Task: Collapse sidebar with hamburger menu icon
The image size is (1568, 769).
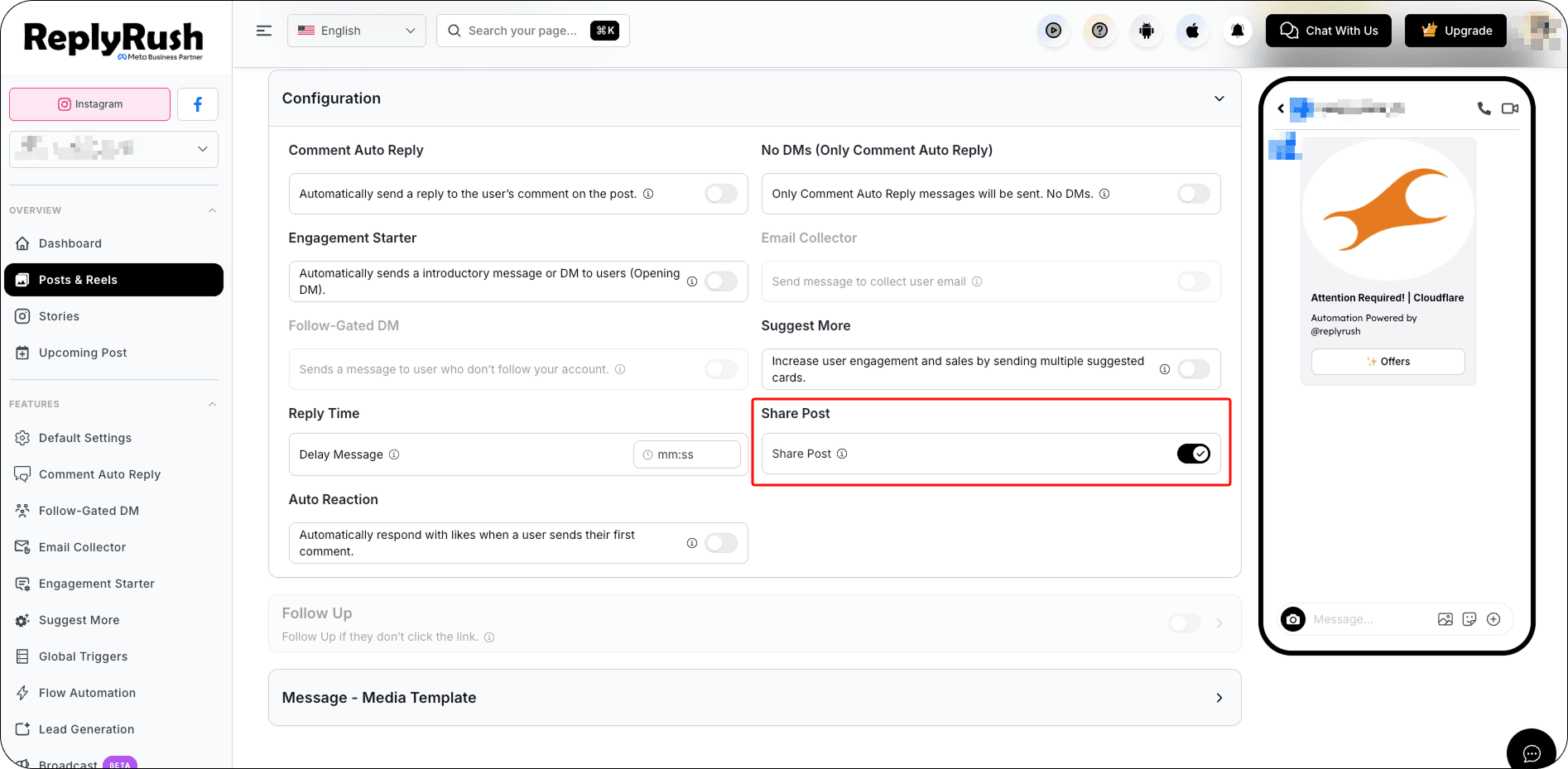Action: (264, 31)
